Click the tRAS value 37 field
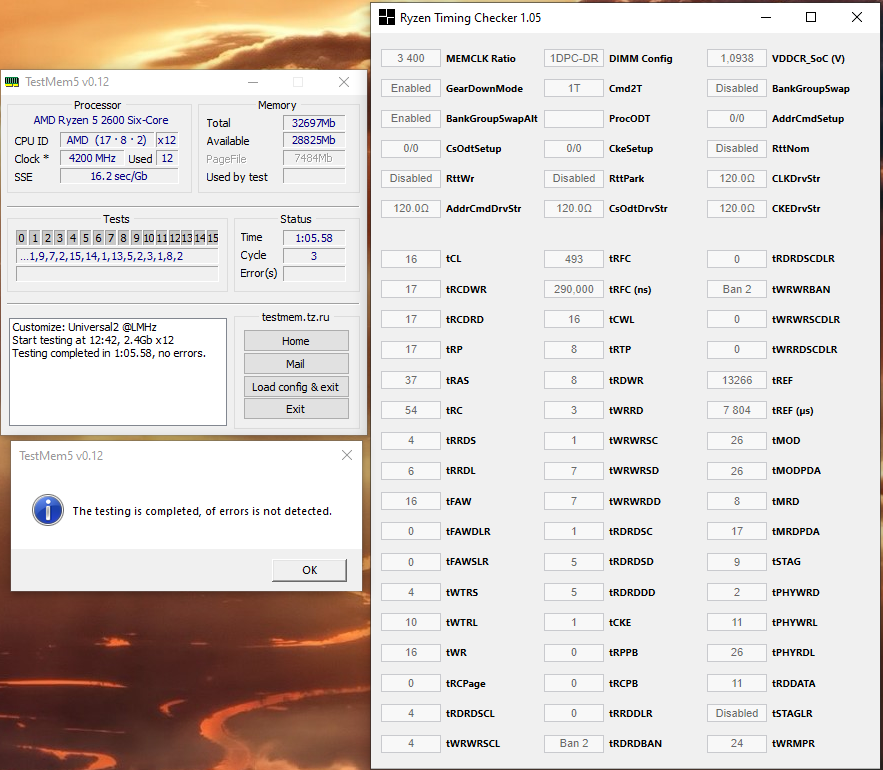The width and height of the screenshot is (883, 770). pos(411,380)
